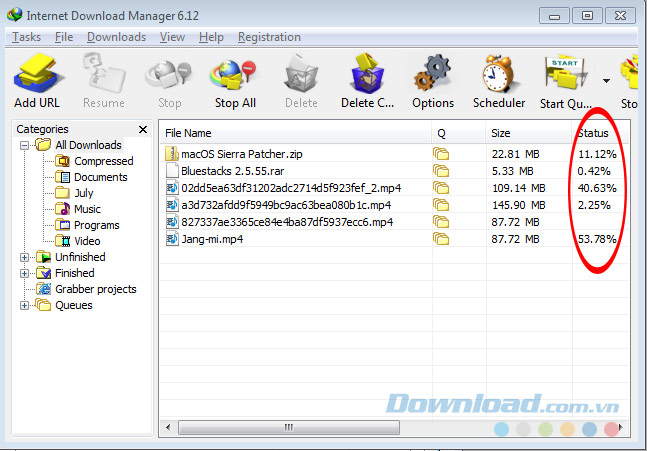Expand the Finished tree node
This screenshot has width=647, height=451.
pyautogui.click(x=24, y=274)
